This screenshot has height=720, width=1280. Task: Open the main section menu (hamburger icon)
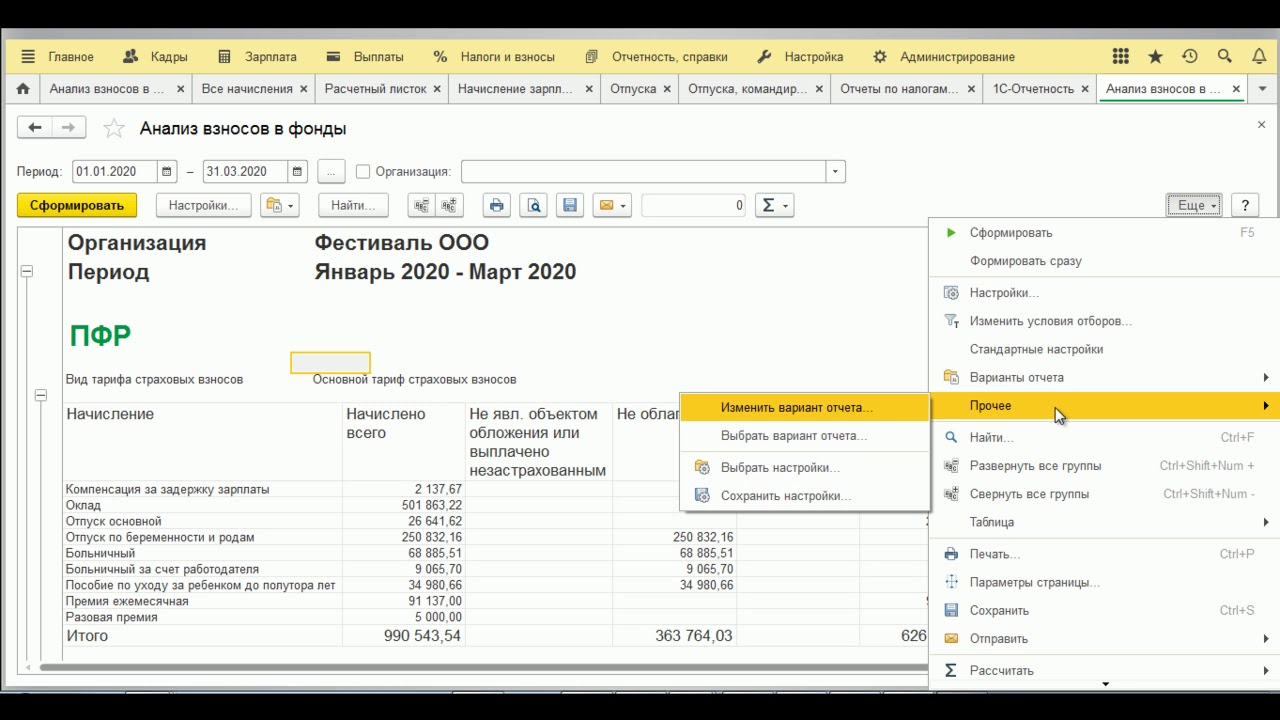[28, 57]
